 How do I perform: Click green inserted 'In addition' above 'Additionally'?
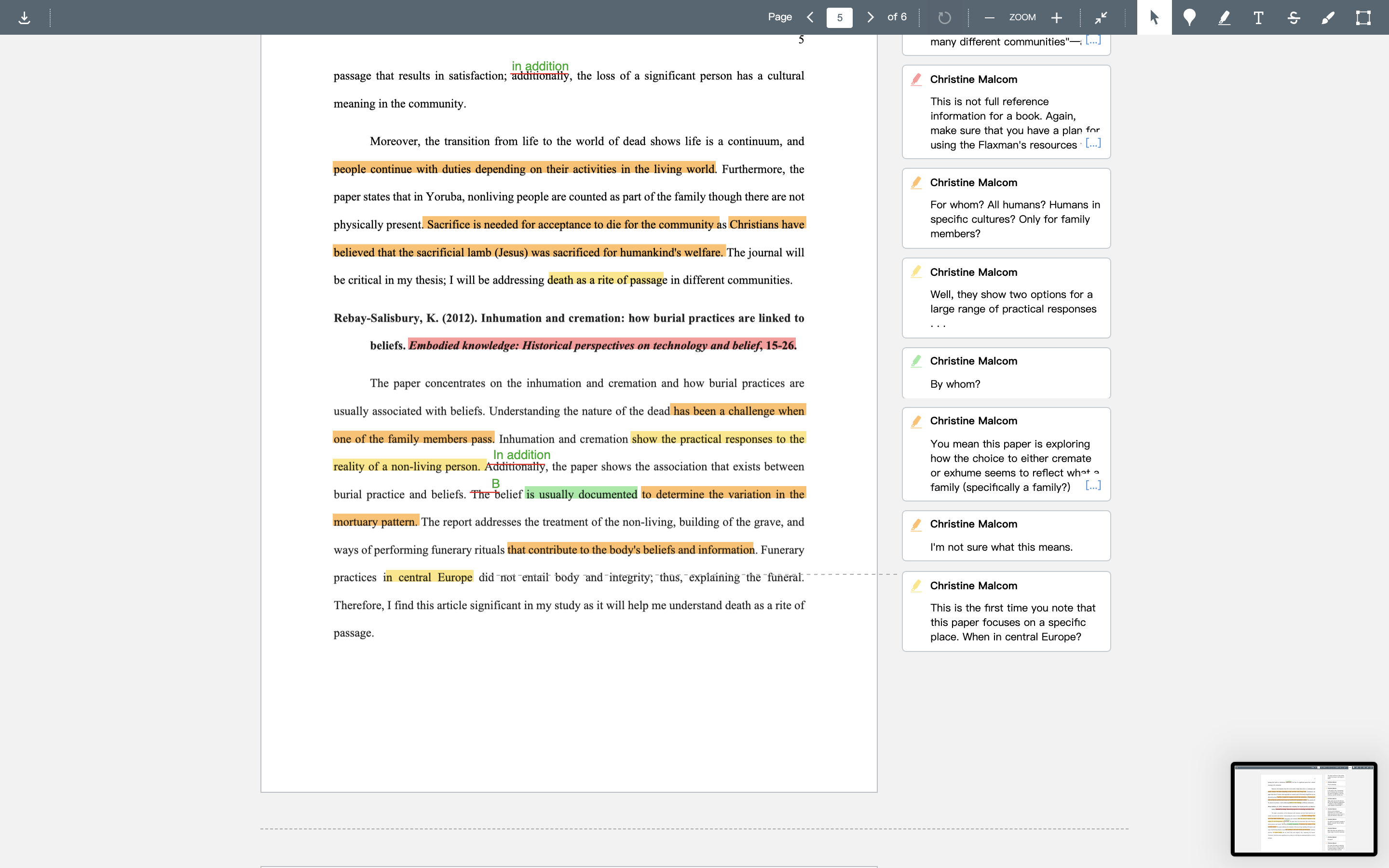pos(522,455)
